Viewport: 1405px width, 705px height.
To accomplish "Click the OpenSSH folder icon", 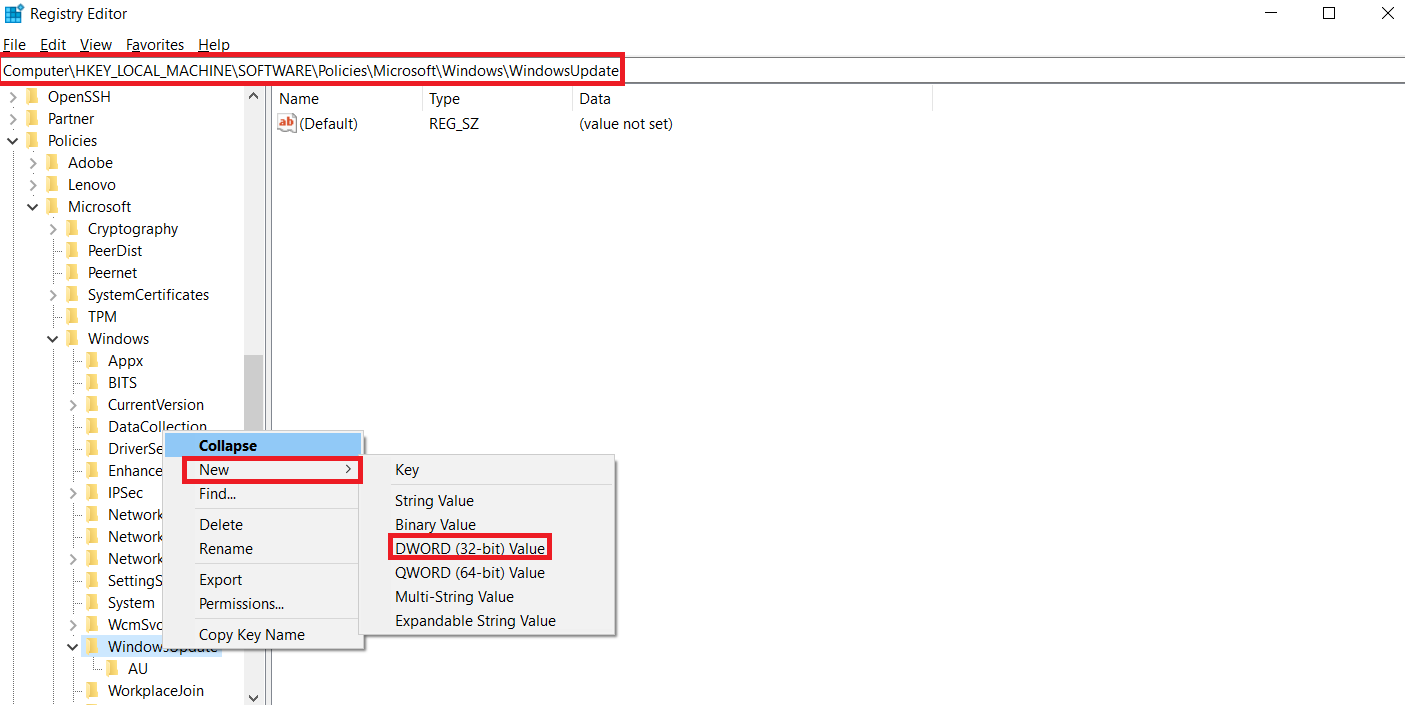I will [x=32, y=97].
